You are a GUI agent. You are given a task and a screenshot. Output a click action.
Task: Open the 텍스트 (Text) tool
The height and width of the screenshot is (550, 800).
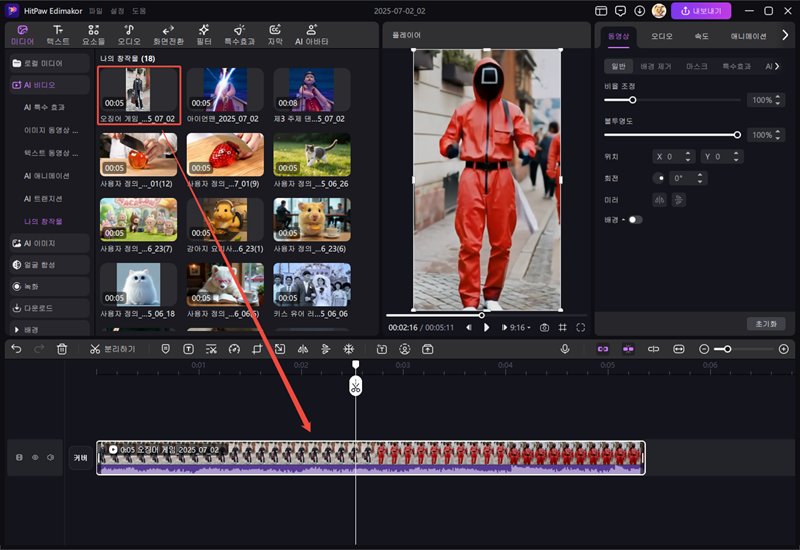[58, 35]
